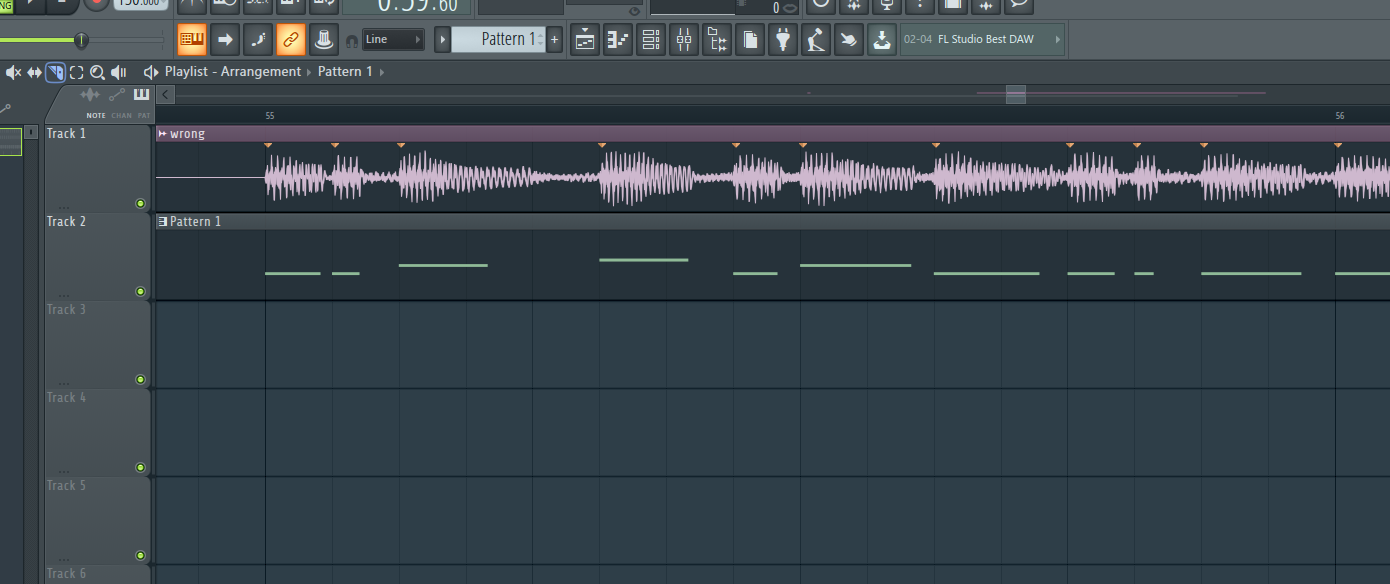
Task: Select the PAT clip focus label
Action: click(x=144, y=116)
